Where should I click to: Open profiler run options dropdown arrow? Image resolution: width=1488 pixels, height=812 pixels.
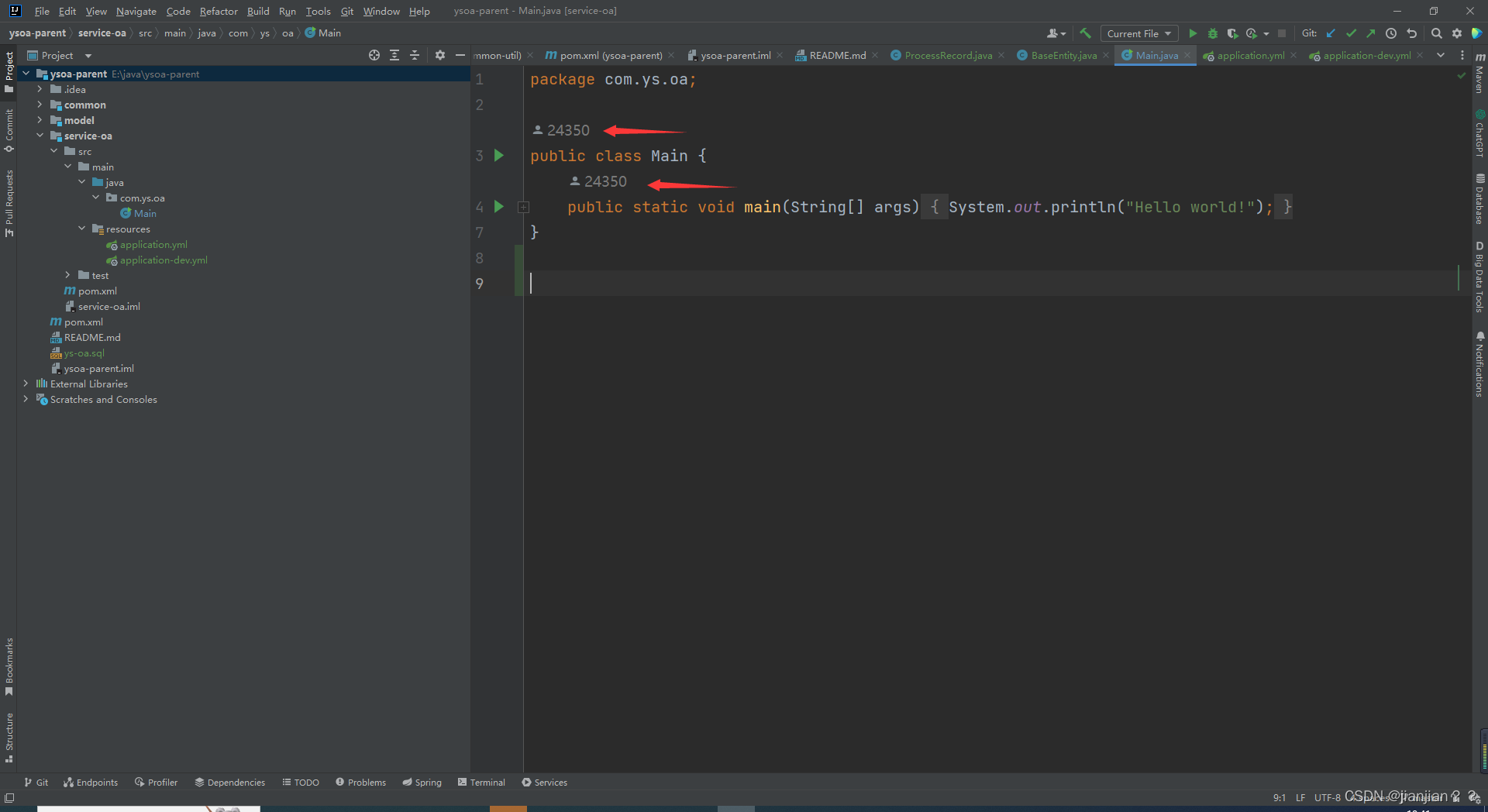click(x=1266, y=33)
